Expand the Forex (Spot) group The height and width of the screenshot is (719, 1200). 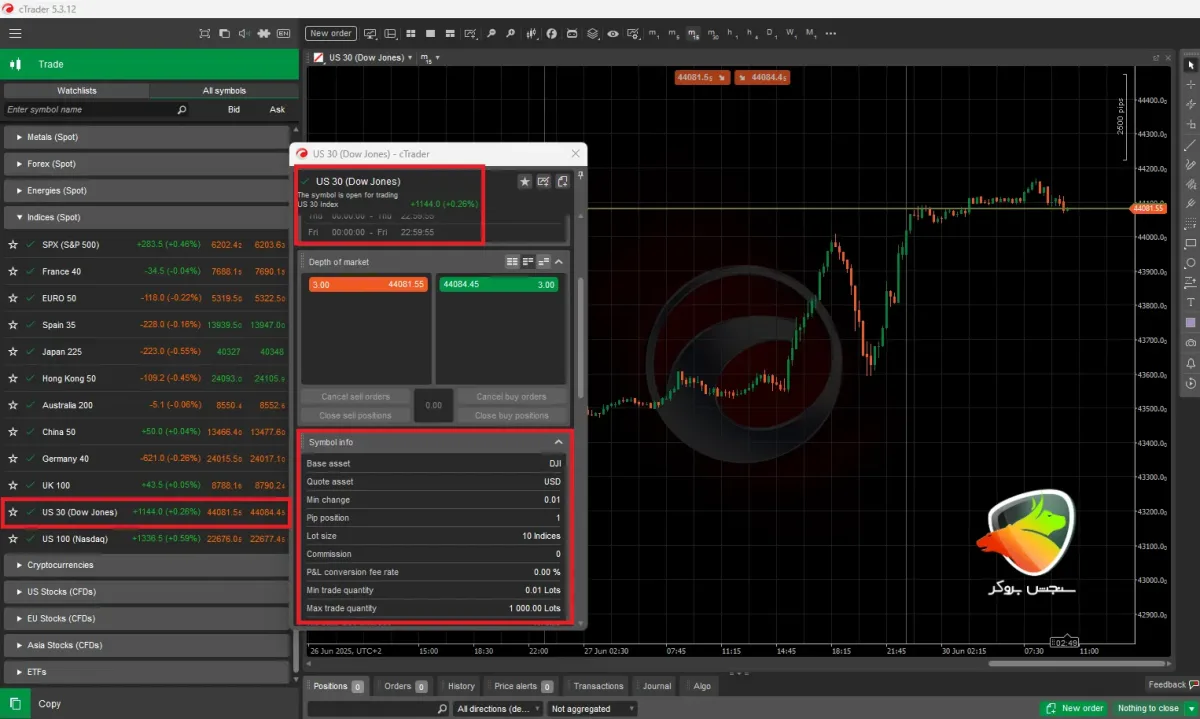[147, 164]
